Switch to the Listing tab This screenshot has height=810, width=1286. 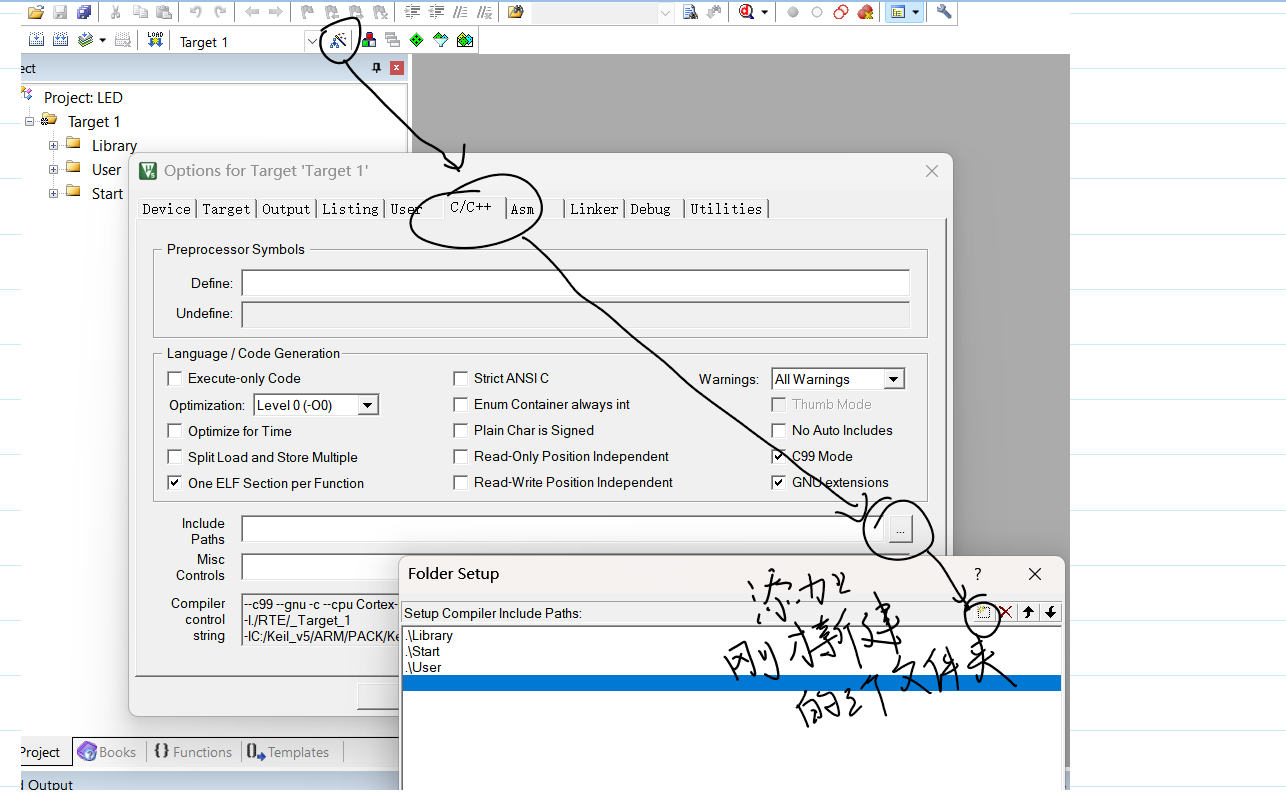(350, 209)
